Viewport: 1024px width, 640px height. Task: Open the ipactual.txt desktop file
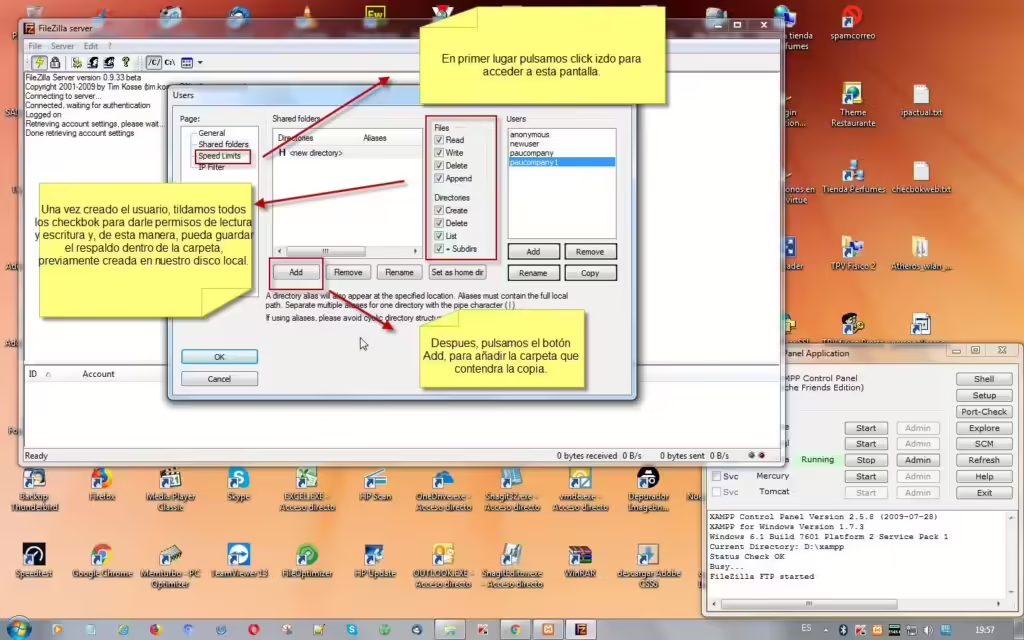coord(921,101)
